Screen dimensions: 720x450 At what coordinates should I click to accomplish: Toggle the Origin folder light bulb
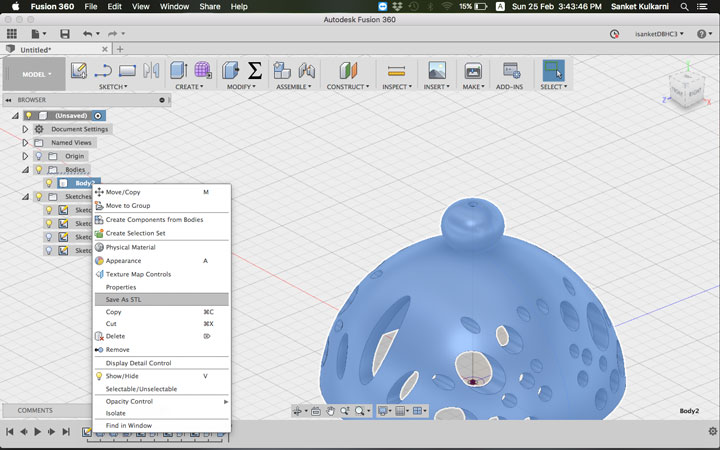(x=39, y=156)
